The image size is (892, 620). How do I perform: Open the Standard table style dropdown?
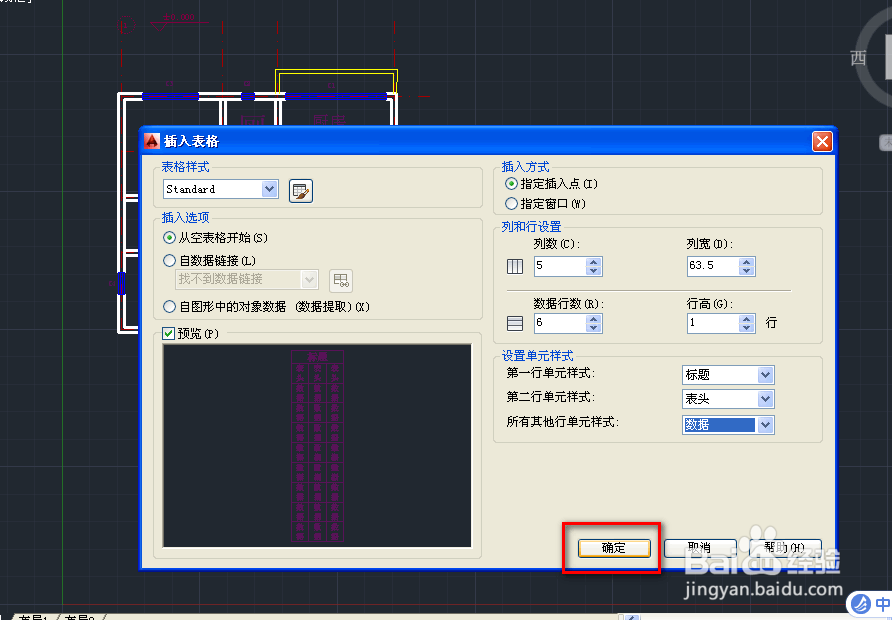pyautogui.click(x=271, y=189)
